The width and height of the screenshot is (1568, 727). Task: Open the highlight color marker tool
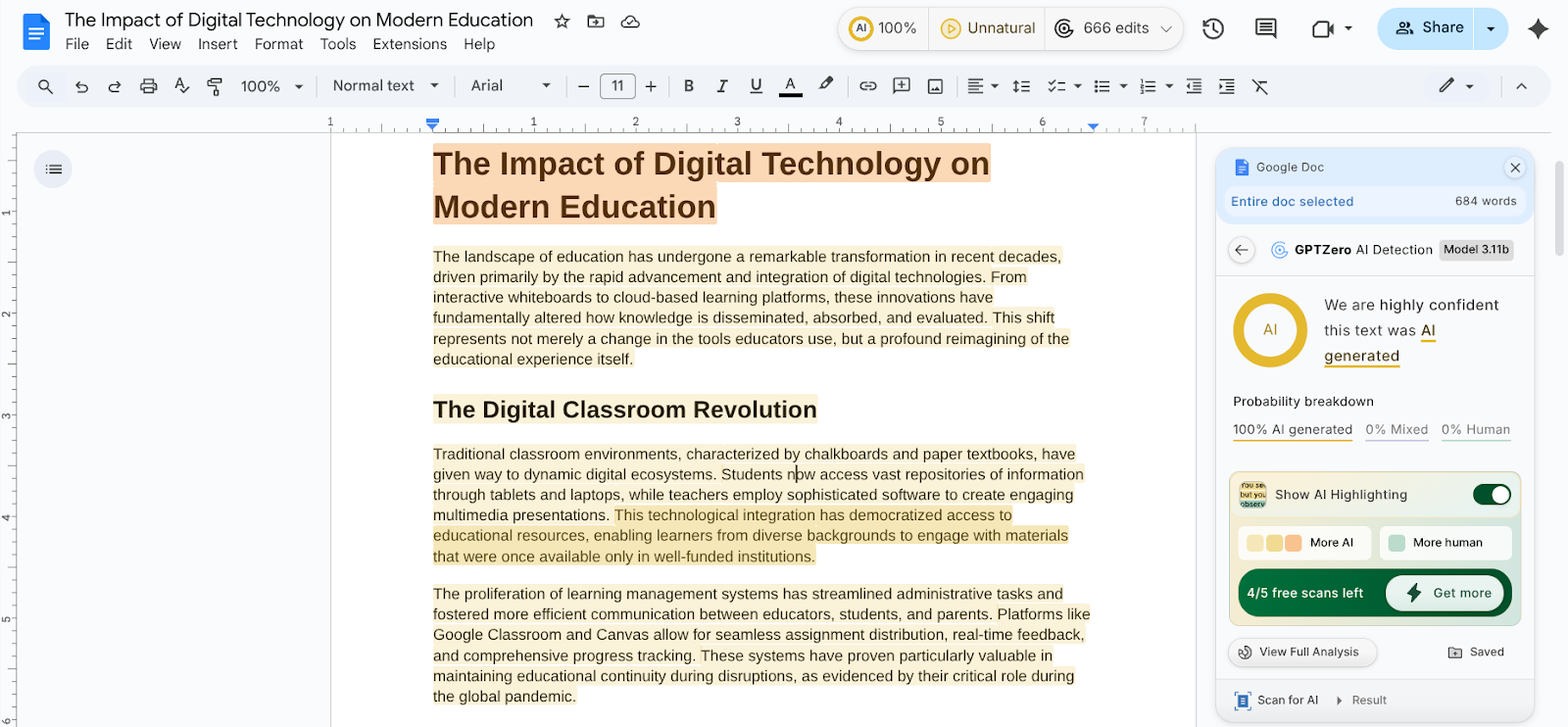[826, 85]
